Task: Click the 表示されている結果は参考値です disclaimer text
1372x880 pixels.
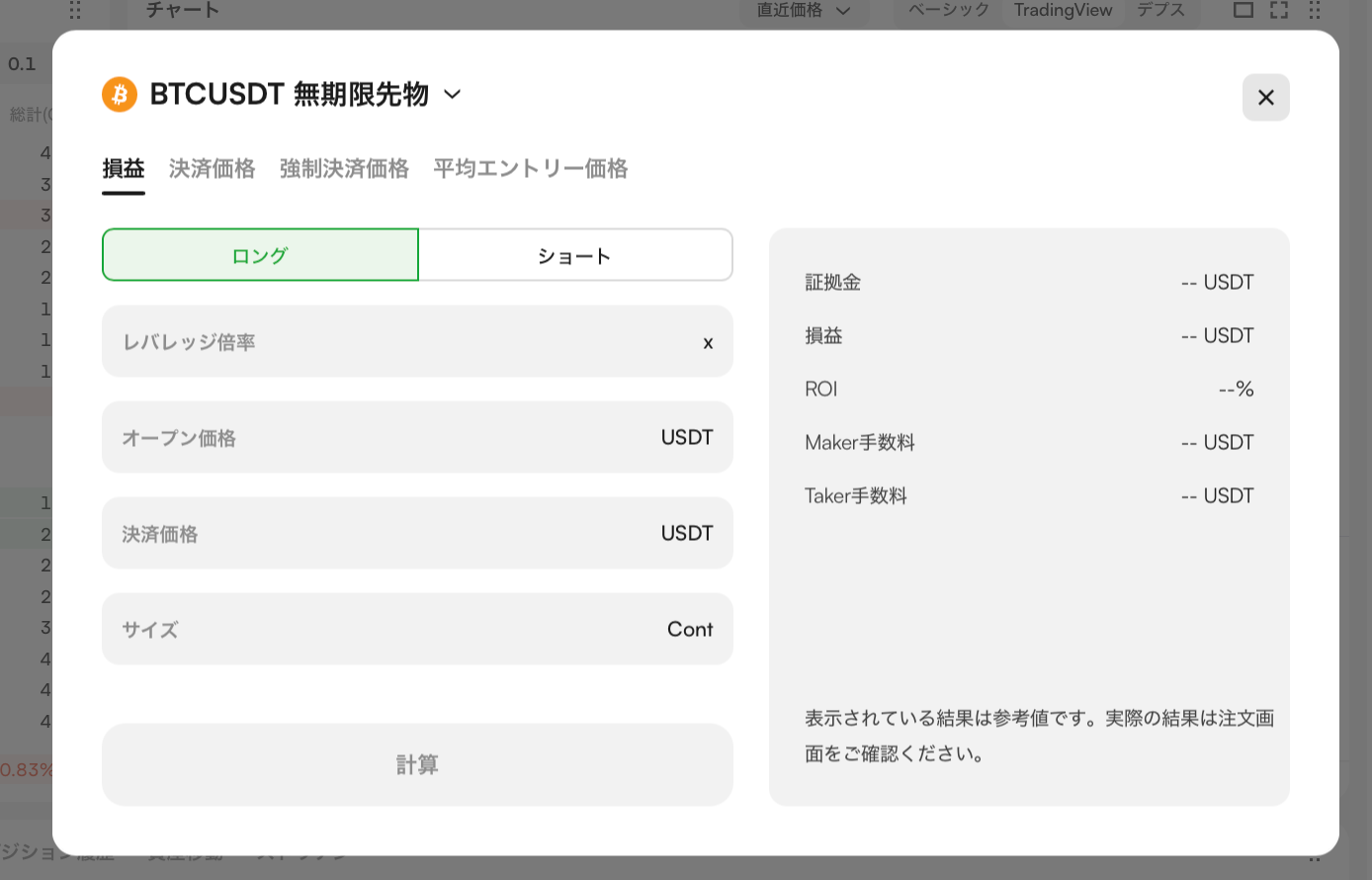Action: pos(1039,736)
